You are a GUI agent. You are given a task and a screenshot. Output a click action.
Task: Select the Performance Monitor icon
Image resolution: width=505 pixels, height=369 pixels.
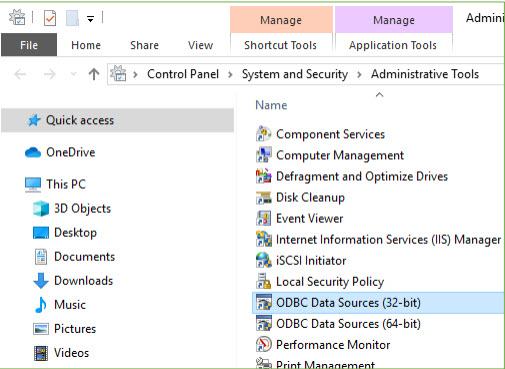click(264, 344)
